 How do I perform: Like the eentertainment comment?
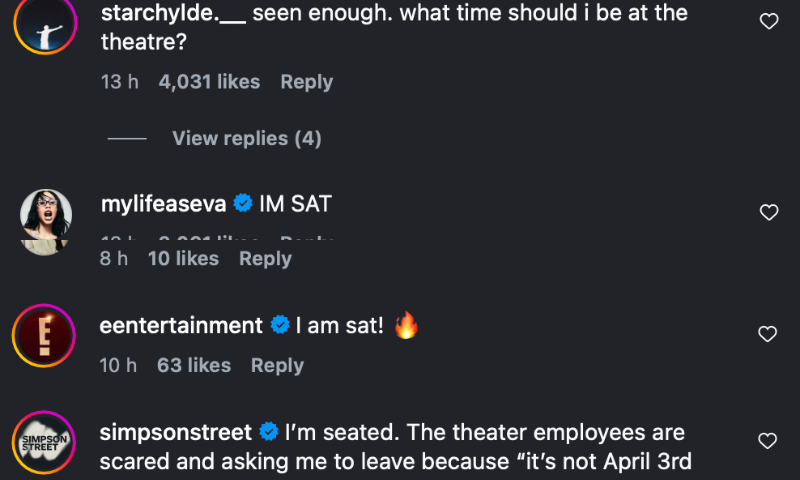[x=769, y=334]
